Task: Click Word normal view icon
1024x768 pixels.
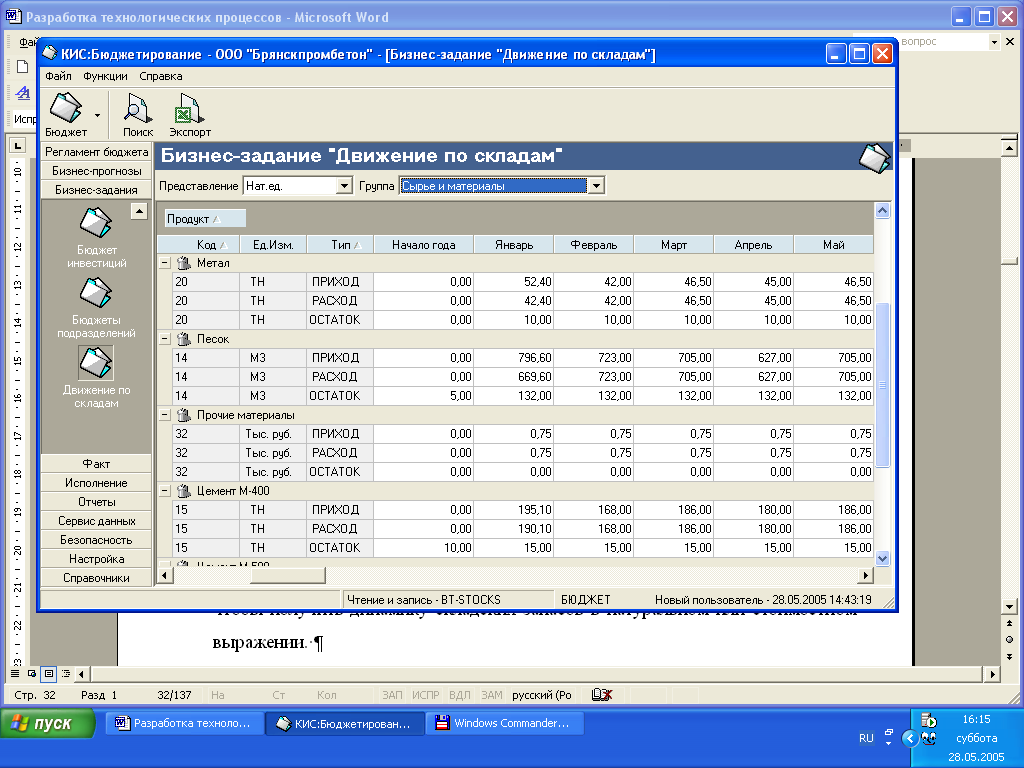Action: (15, 673)
